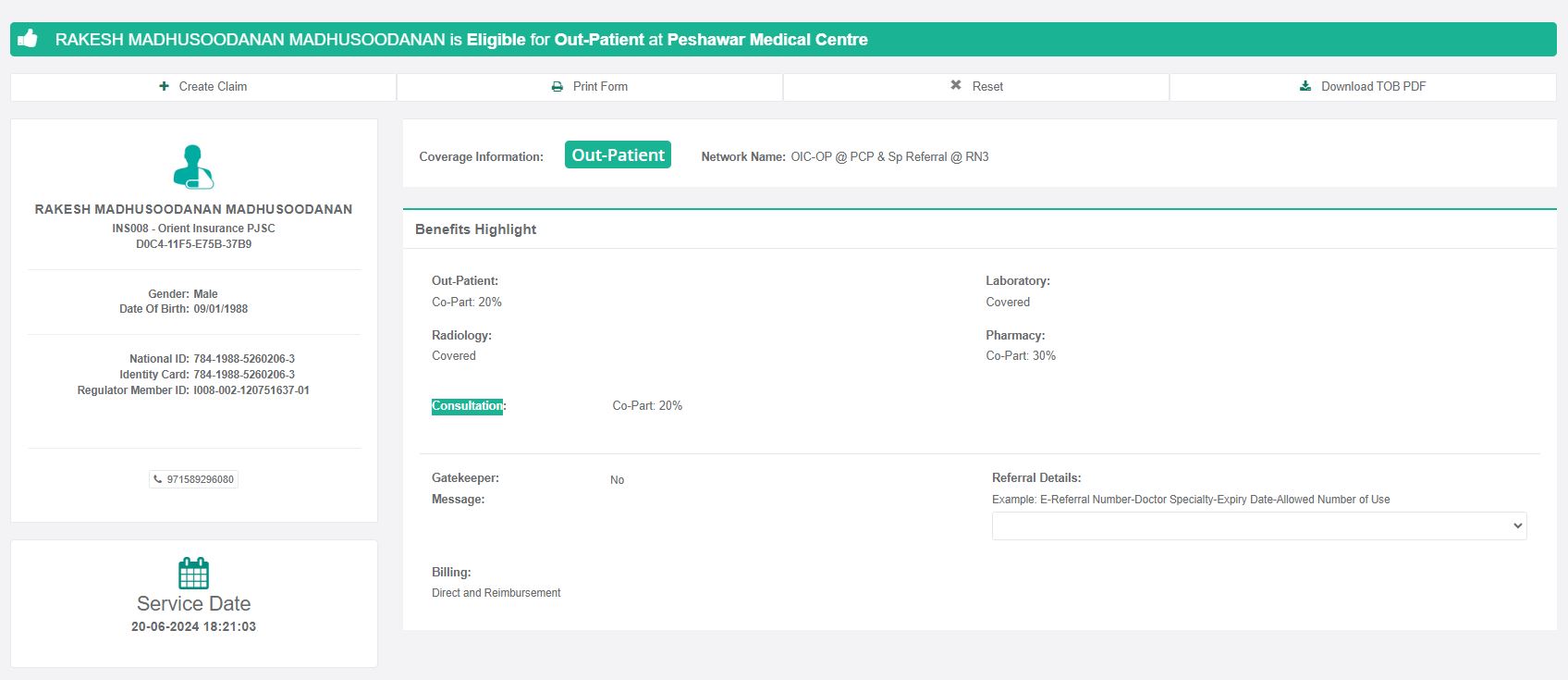This screenshot has width=1568, height=680.
Task: Click the network name OIC-OP text
Action: coord(888,157)
